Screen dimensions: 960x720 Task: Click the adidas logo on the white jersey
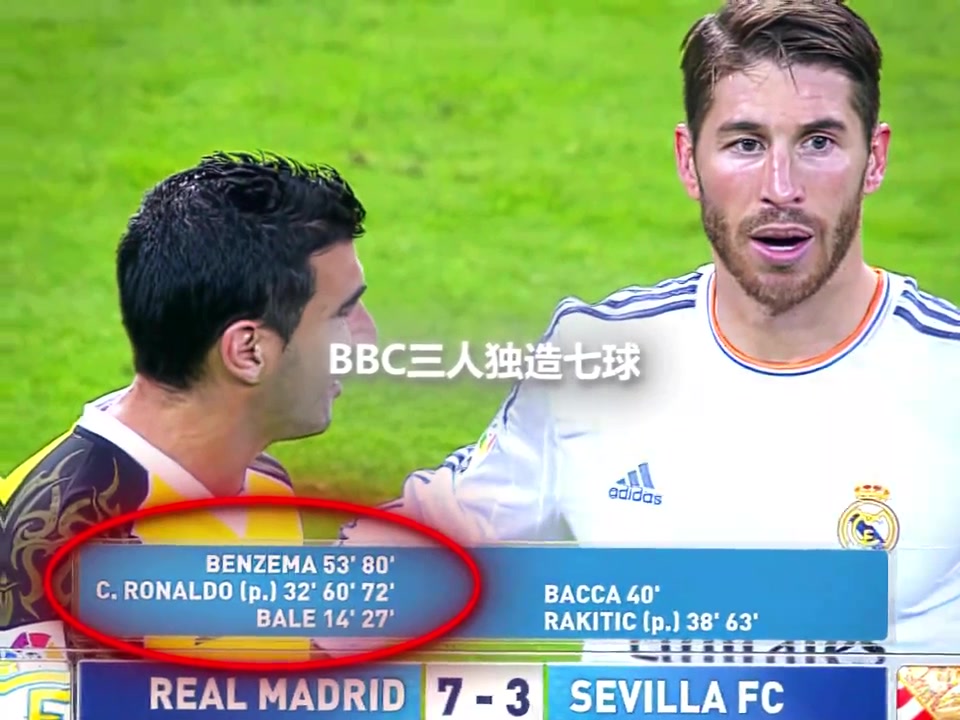[x=635, y=484]
